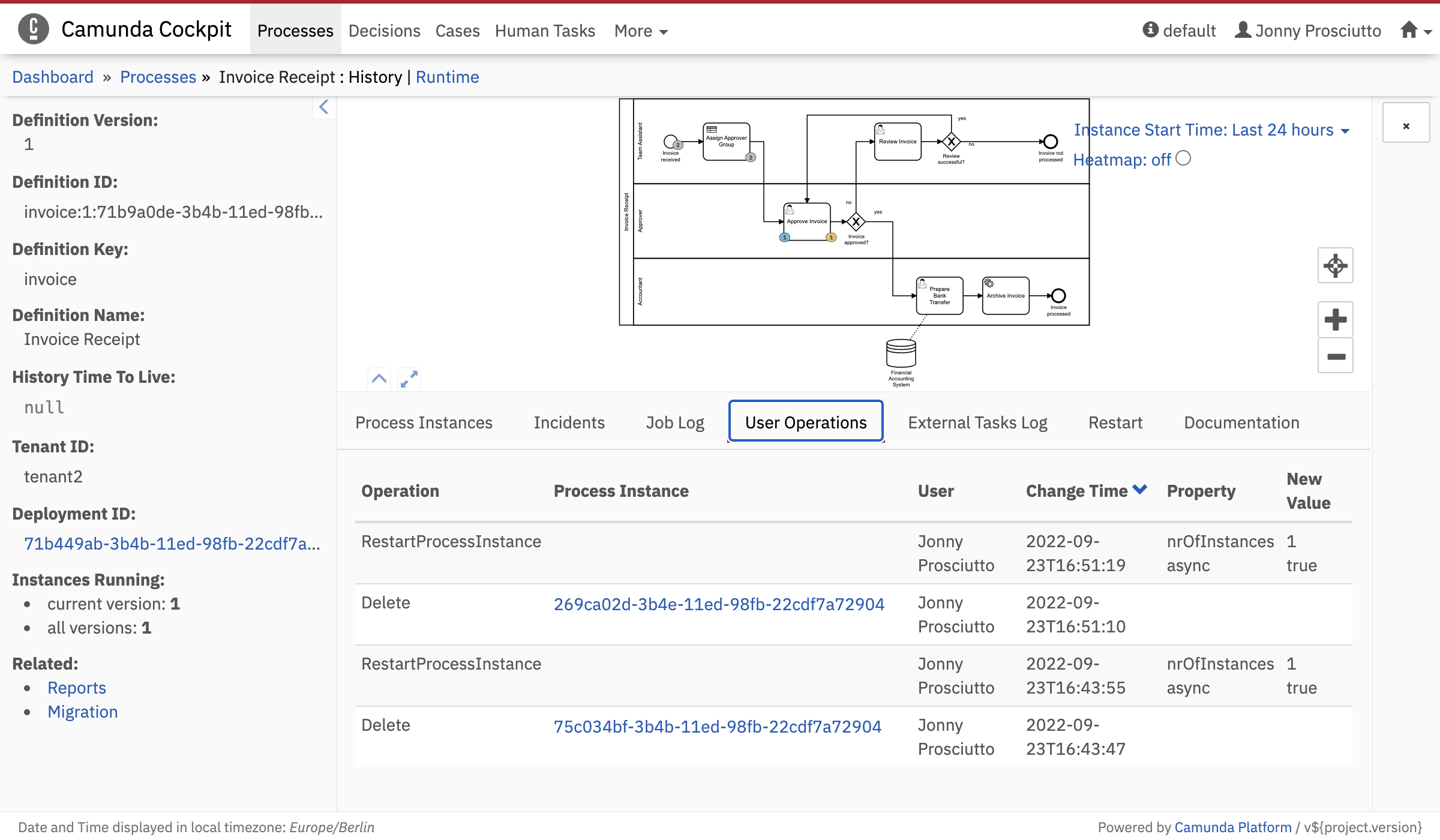Go to Processes breadcrumb link

tap(158, 77)
